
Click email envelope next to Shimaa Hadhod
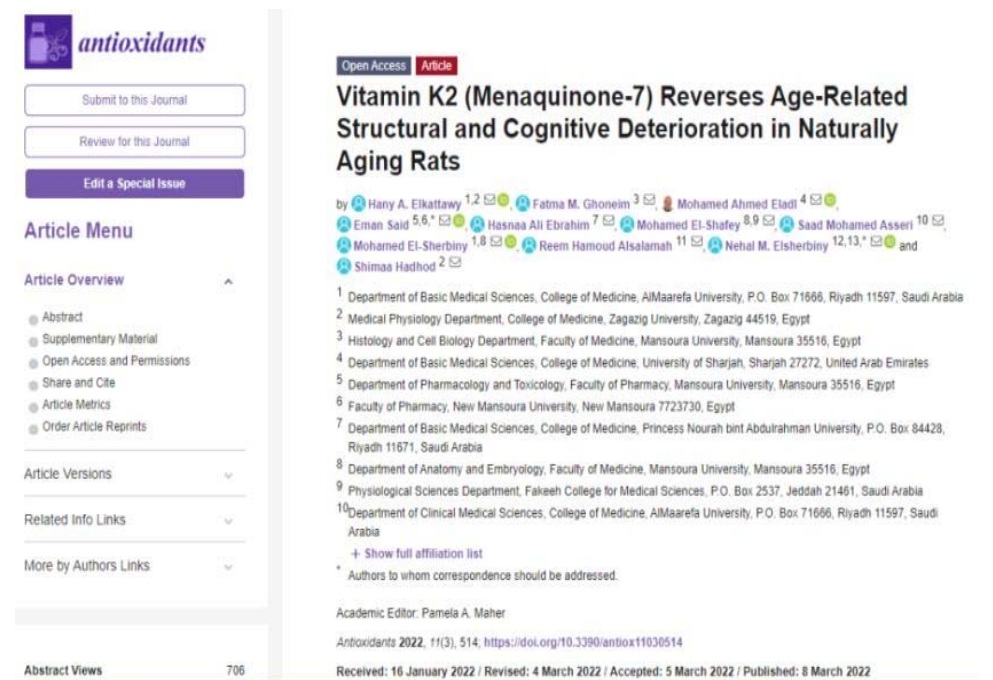pyautogui.click(x=455, y=265)
